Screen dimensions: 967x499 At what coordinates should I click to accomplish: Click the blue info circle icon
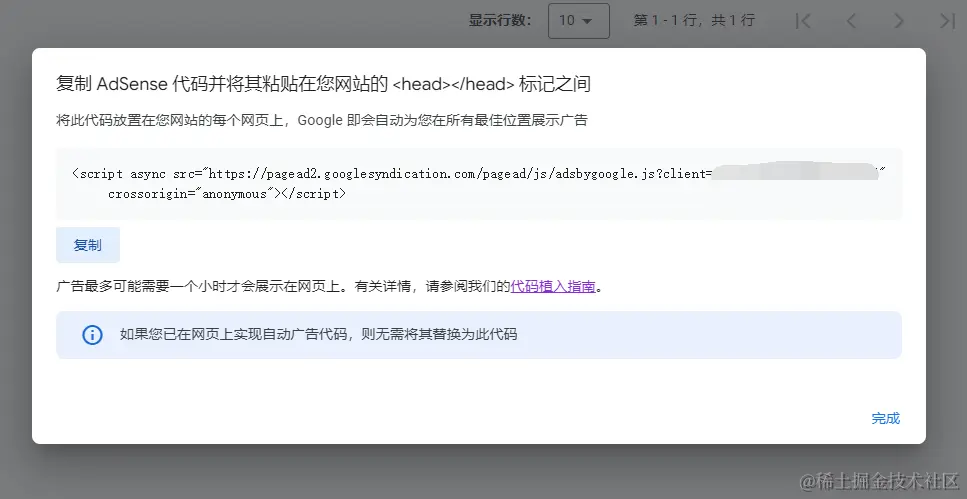[x=93, y=335]
